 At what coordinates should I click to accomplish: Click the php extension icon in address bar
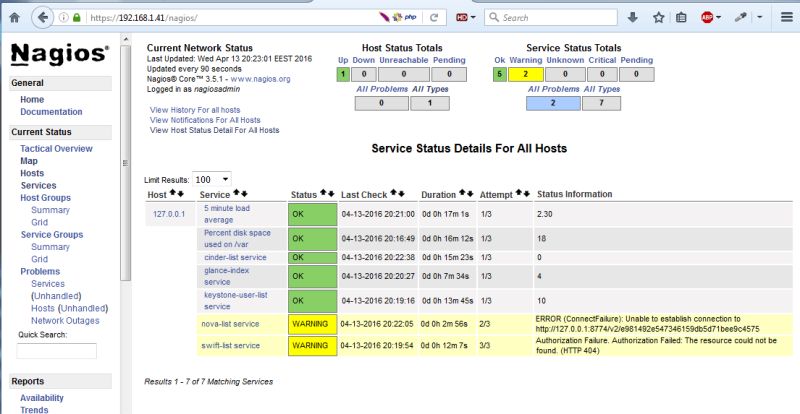(x=410, y=17)
